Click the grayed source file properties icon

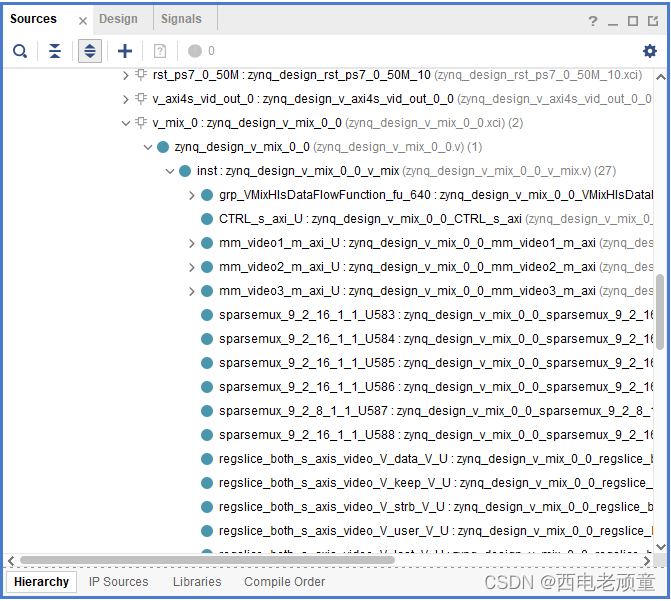[x=160, y=51]
